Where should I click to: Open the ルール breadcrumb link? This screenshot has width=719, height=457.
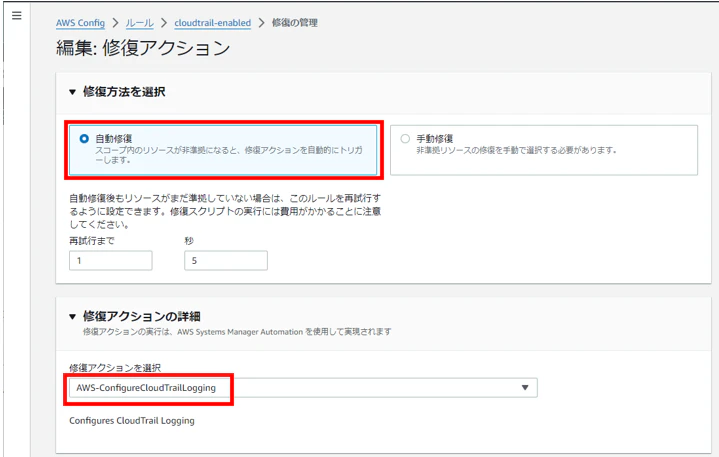pyautogui.click(x=139, y=23)
